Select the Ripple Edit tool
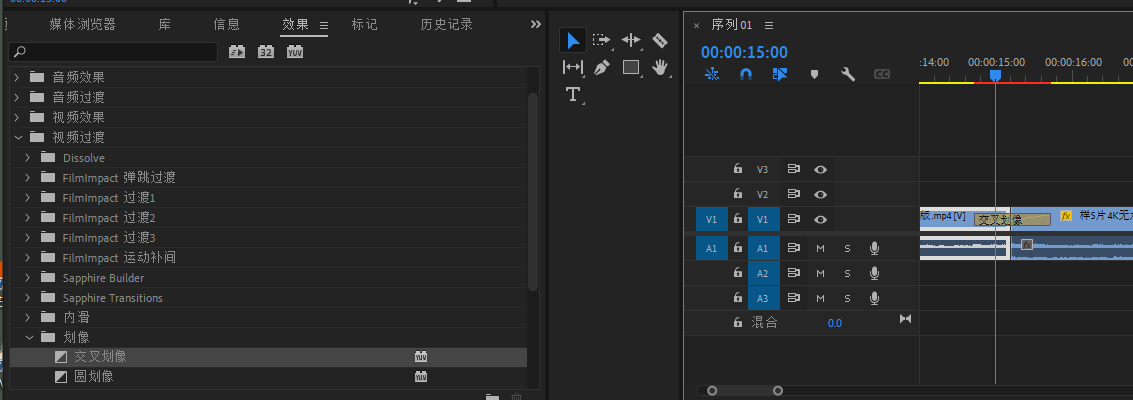 [x=631, y=40]
